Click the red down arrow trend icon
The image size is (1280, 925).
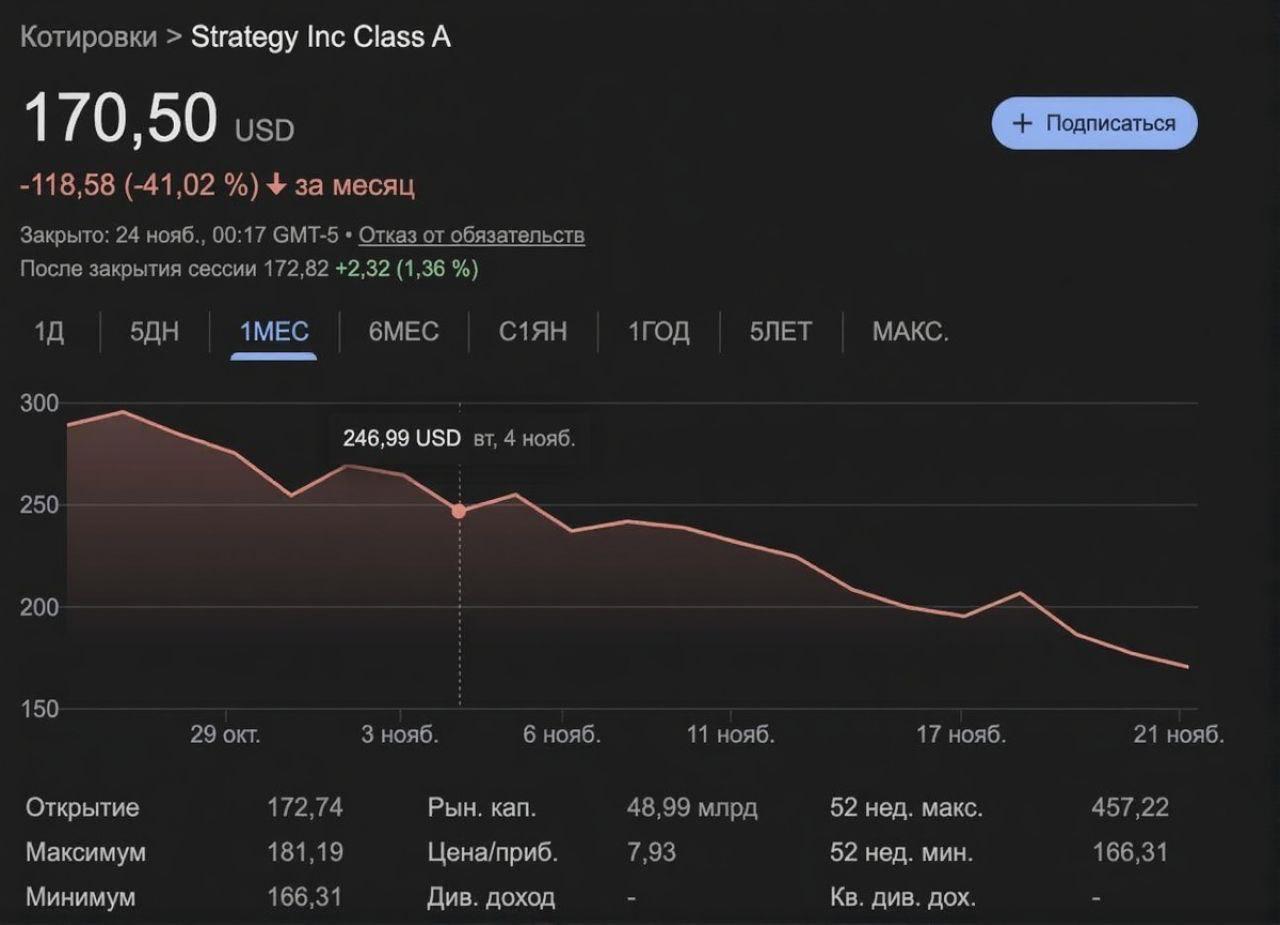(276, 186)
